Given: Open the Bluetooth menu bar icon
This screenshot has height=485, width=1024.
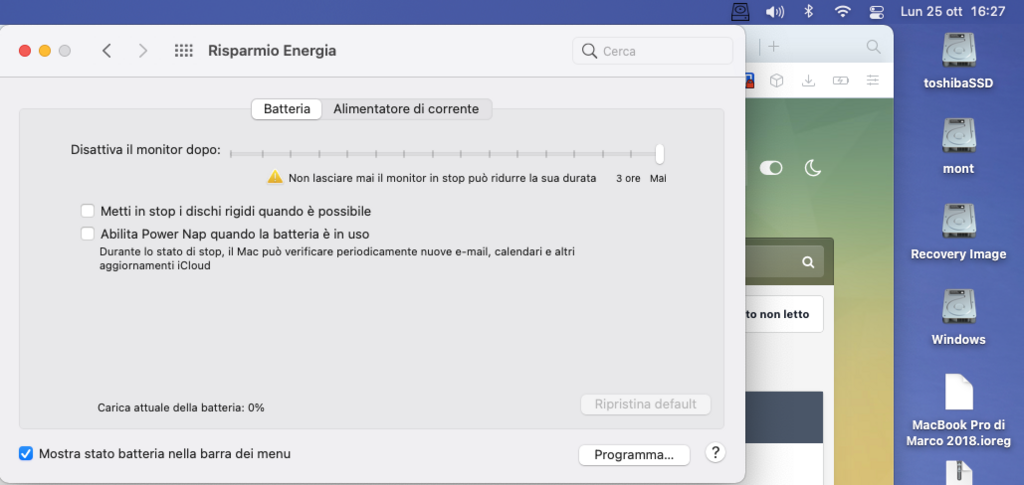Looking at the screenshot, I should click(808, 11).
